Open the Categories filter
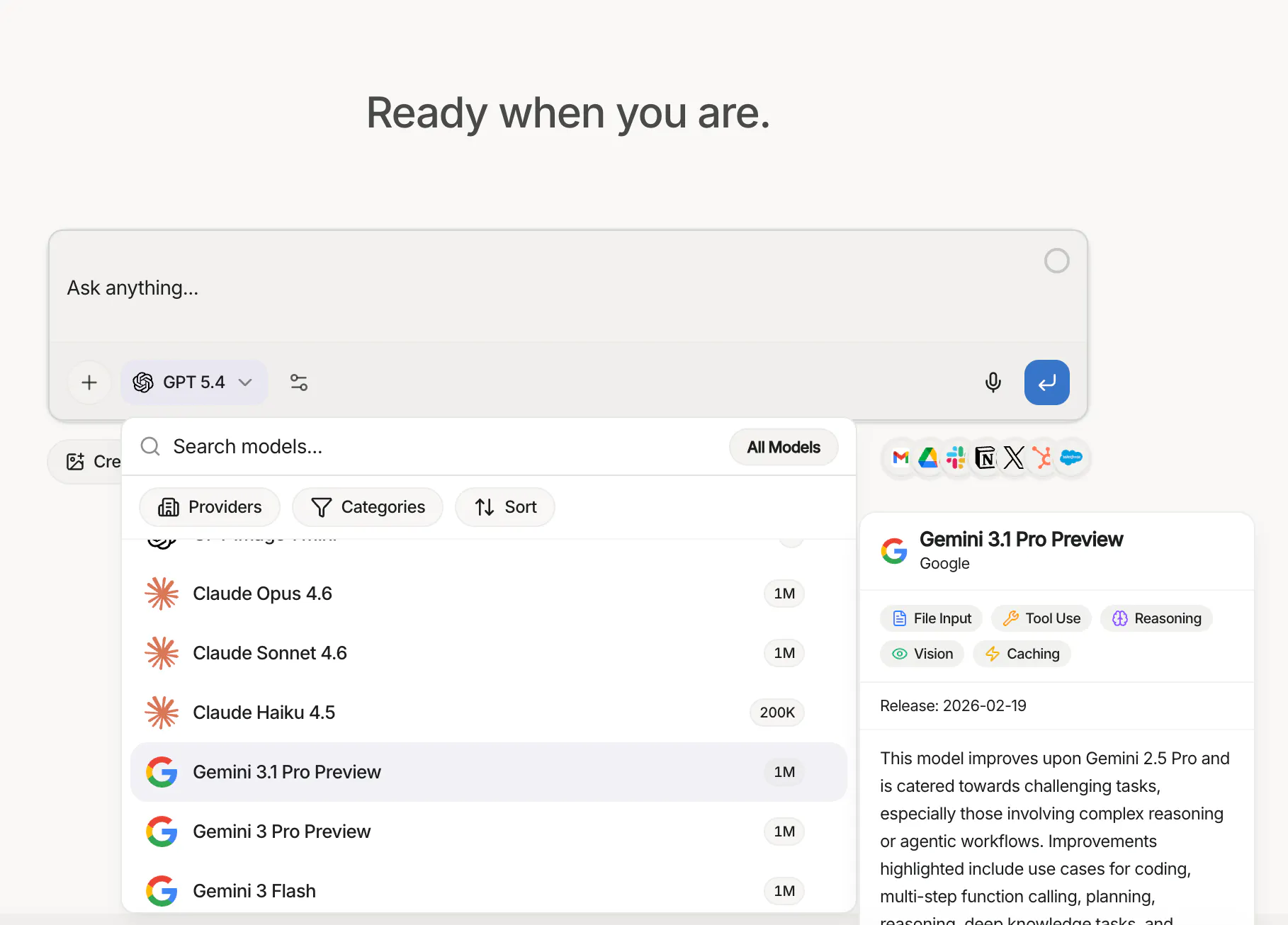The width and height of the screenshot is (1288, 925). point(368,507)
